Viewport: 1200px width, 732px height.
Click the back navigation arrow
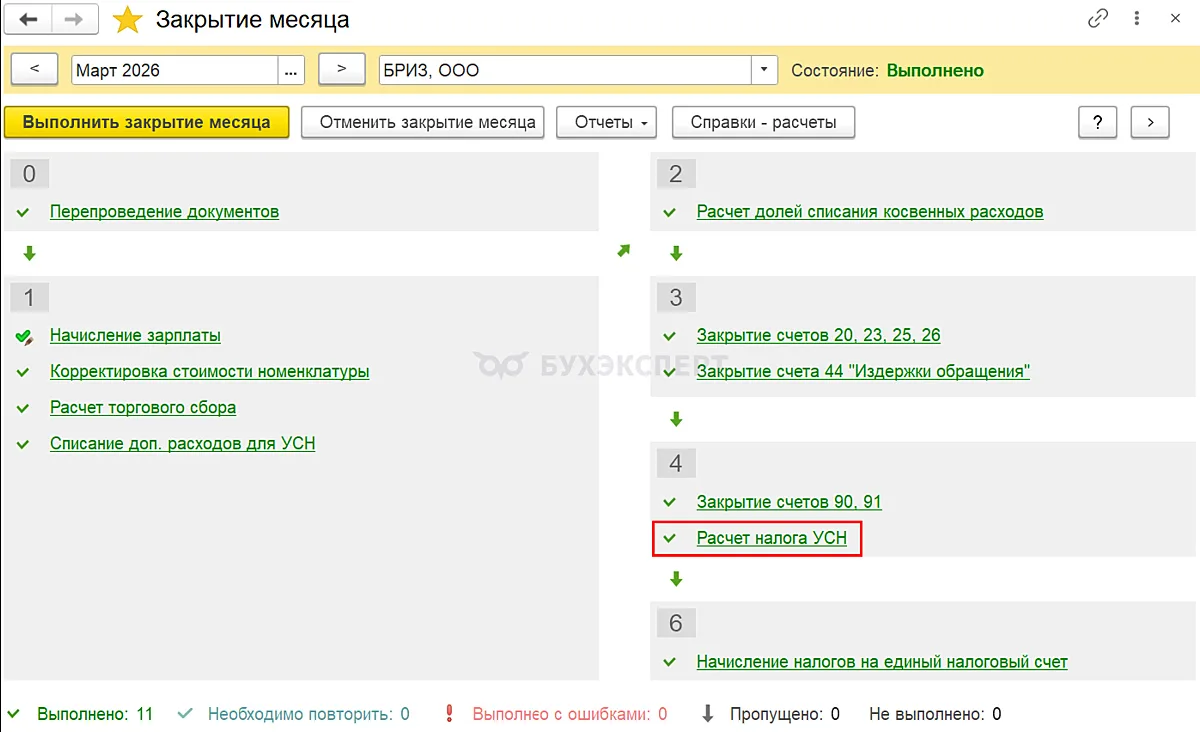click(29, 19)
